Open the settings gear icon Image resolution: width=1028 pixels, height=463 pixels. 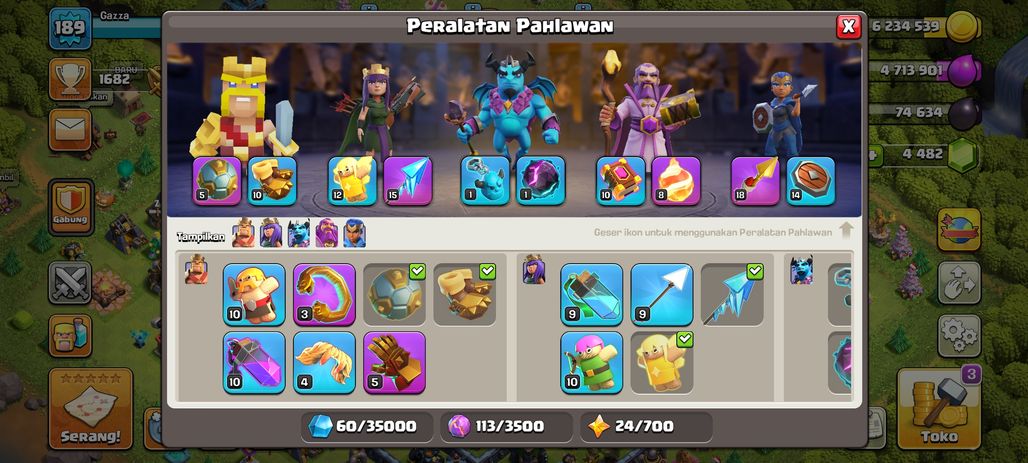click(959, 335)
